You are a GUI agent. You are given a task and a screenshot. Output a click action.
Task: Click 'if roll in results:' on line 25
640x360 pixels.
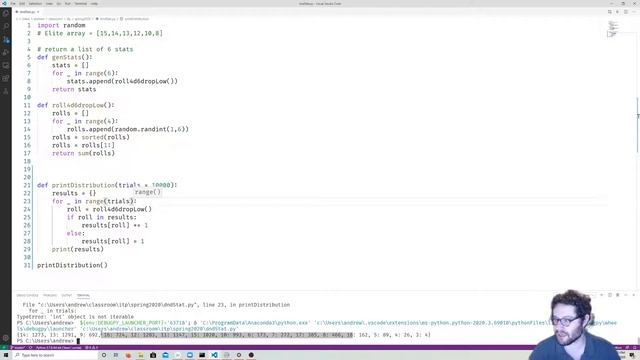click(x=102, y=218)
